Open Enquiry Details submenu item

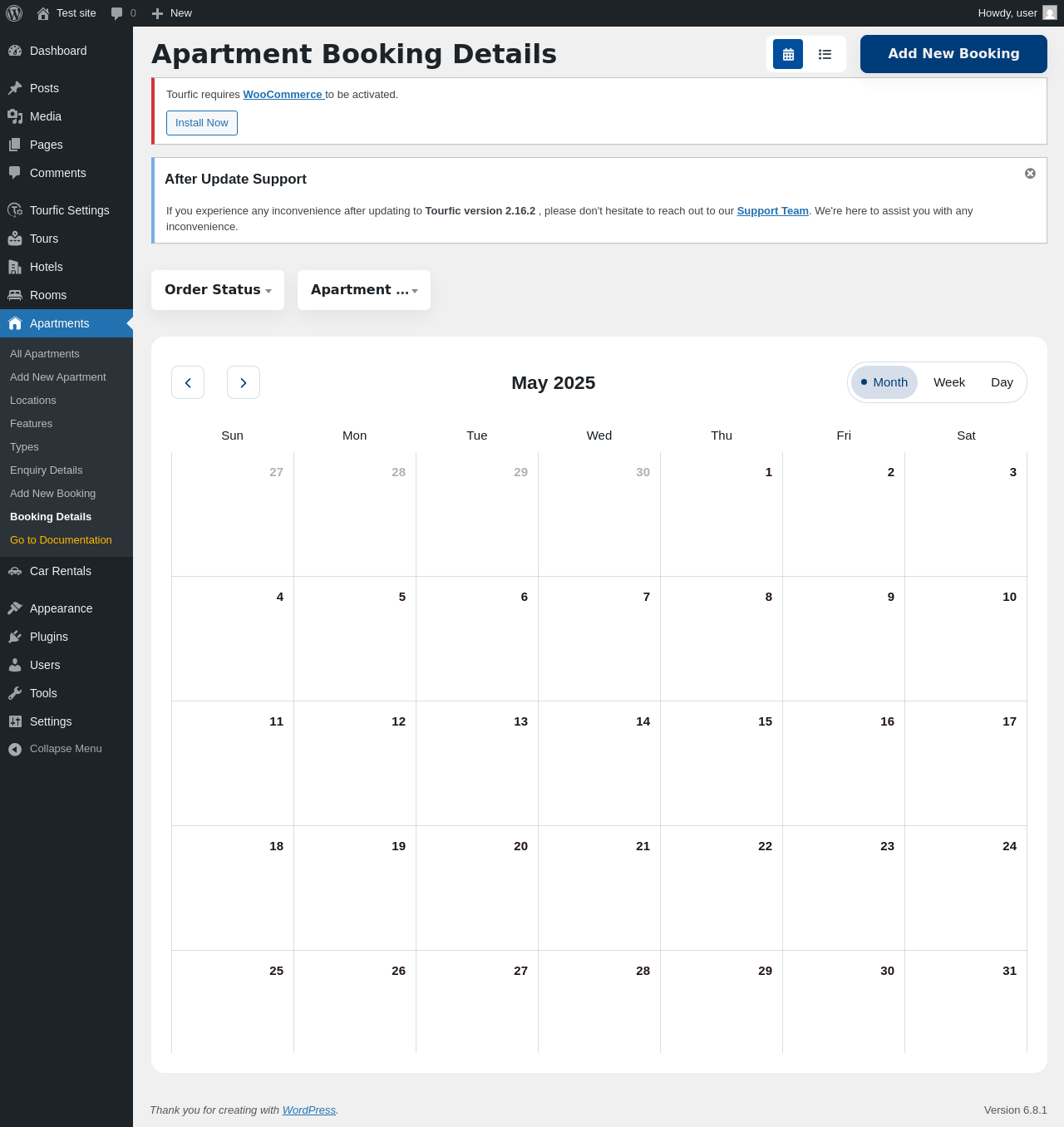[46, 470]
